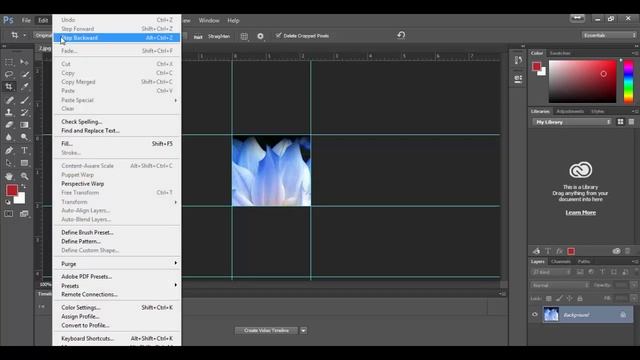Select the Rectangle shape tool
Image resolution: width=640 pixels, height=360 pixels.
(x=24, y=163)
